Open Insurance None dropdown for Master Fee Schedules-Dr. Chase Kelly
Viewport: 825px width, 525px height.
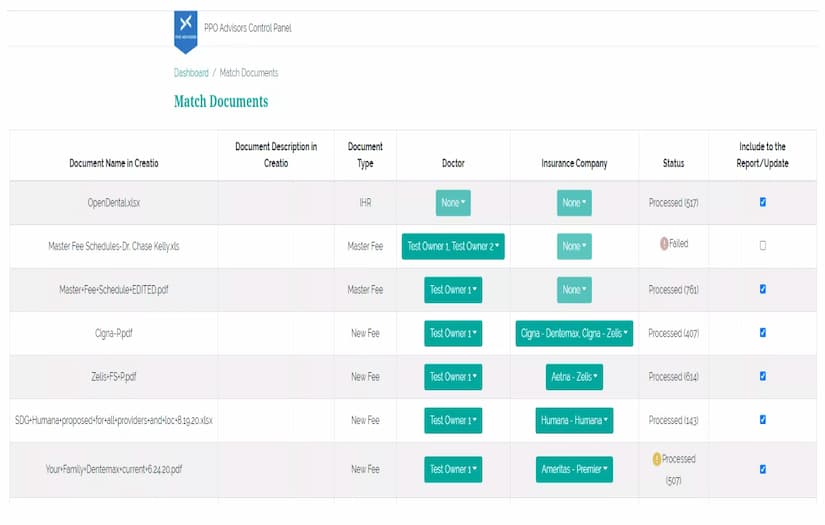574,246
